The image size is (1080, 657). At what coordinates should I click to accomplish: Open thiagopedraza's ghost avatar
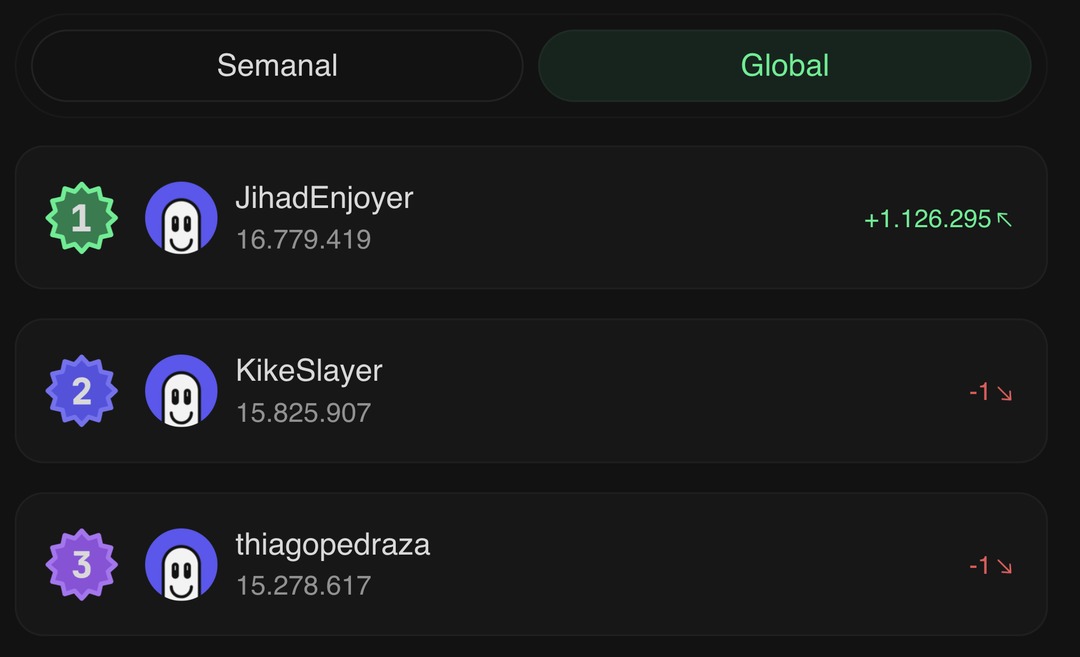181,565
